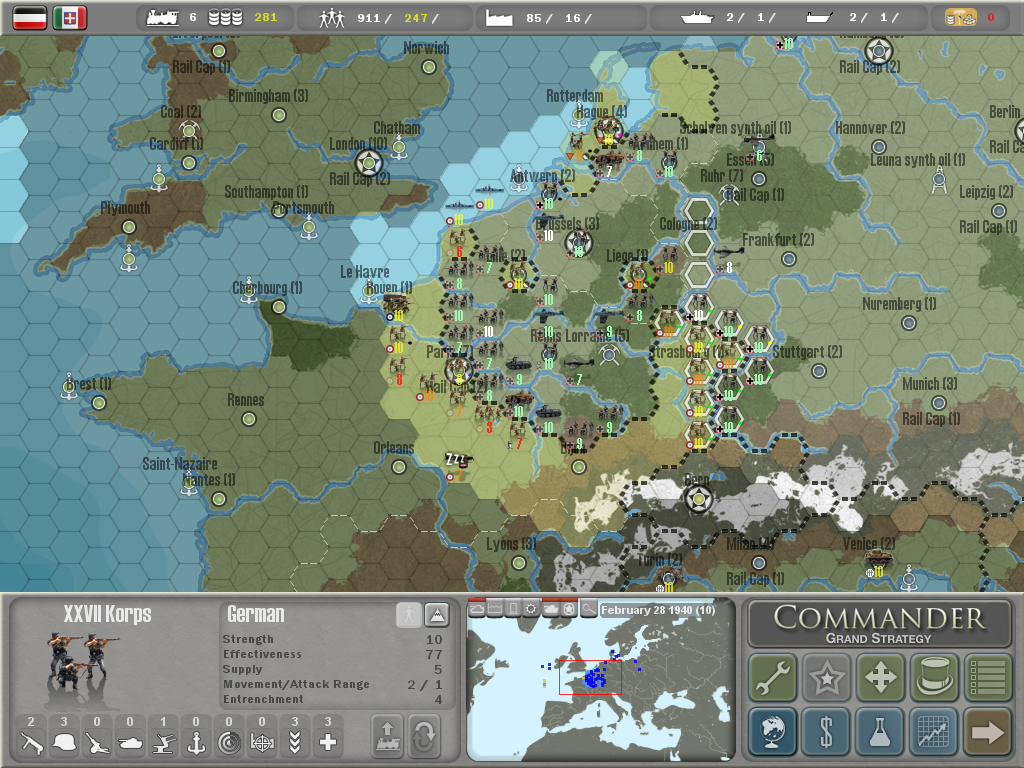This screenshot has height=768, width=1024.
Task: Select the triple chevron tech icon
Action: click(295, 743)
